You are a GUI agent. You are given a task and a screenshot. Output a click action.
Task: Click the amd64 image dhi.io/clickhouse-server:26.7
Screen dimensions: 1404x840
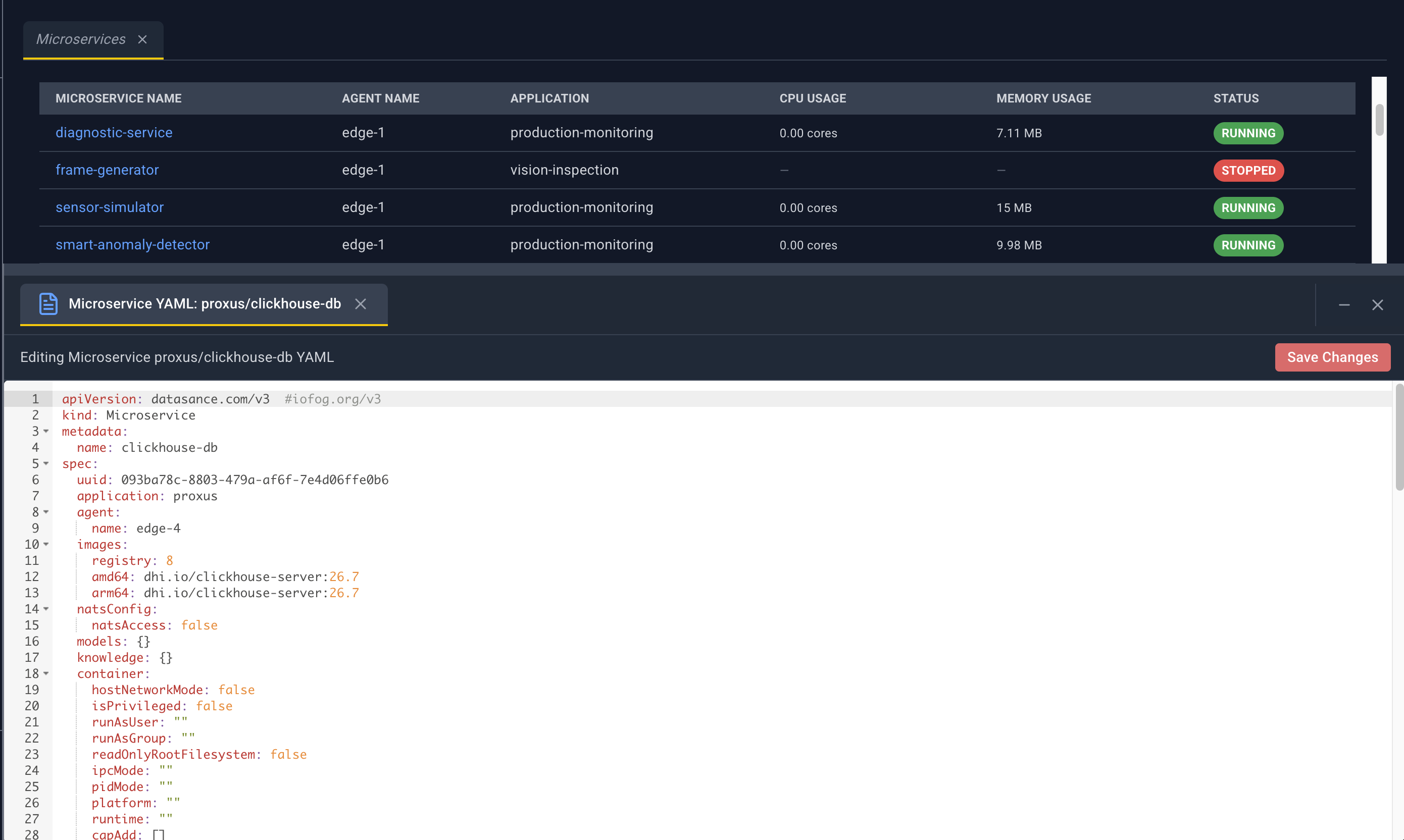pos(252,577)
